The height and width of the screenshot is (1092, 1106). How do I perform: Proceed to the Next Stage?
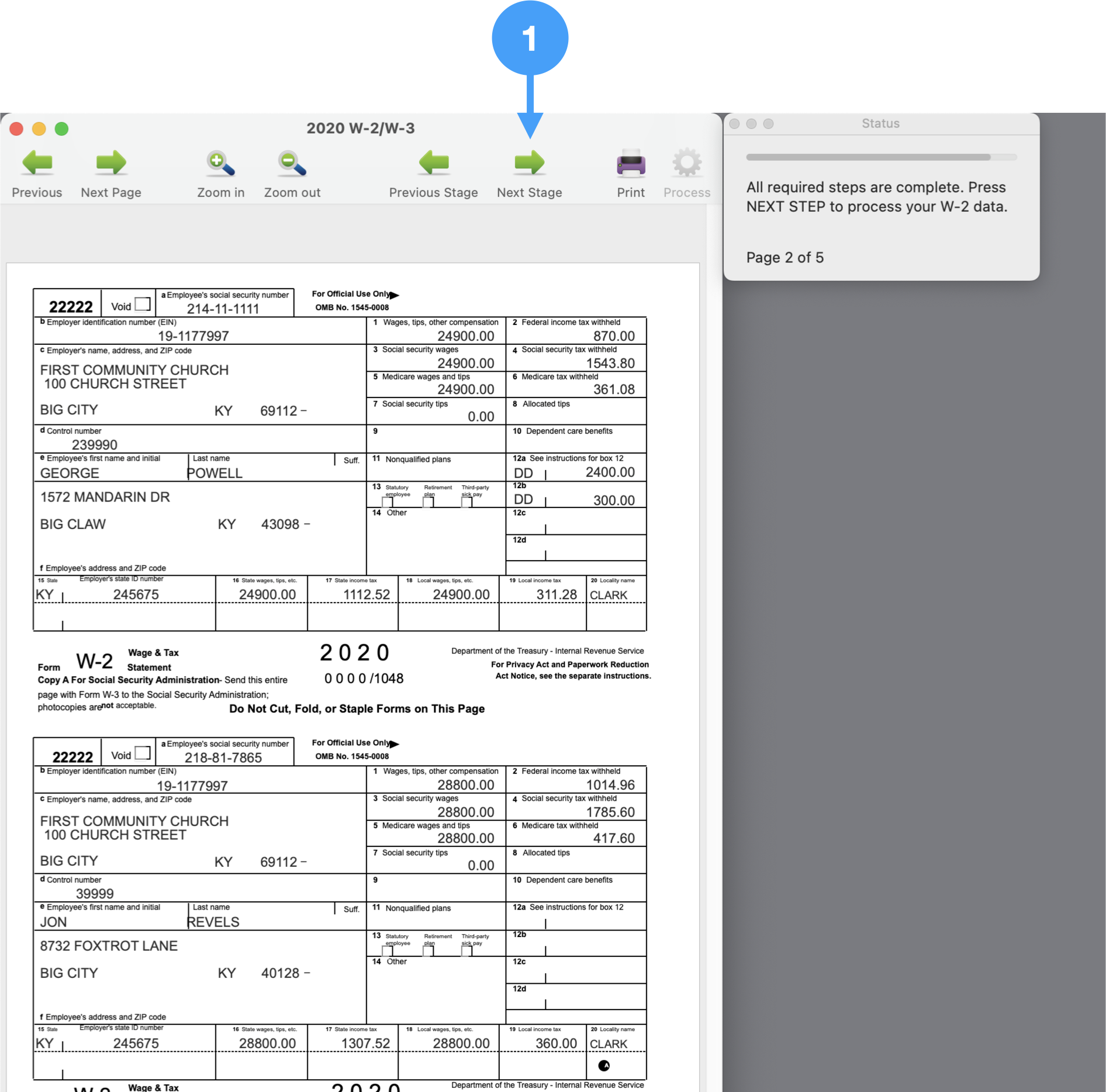(x=529, y=164)
